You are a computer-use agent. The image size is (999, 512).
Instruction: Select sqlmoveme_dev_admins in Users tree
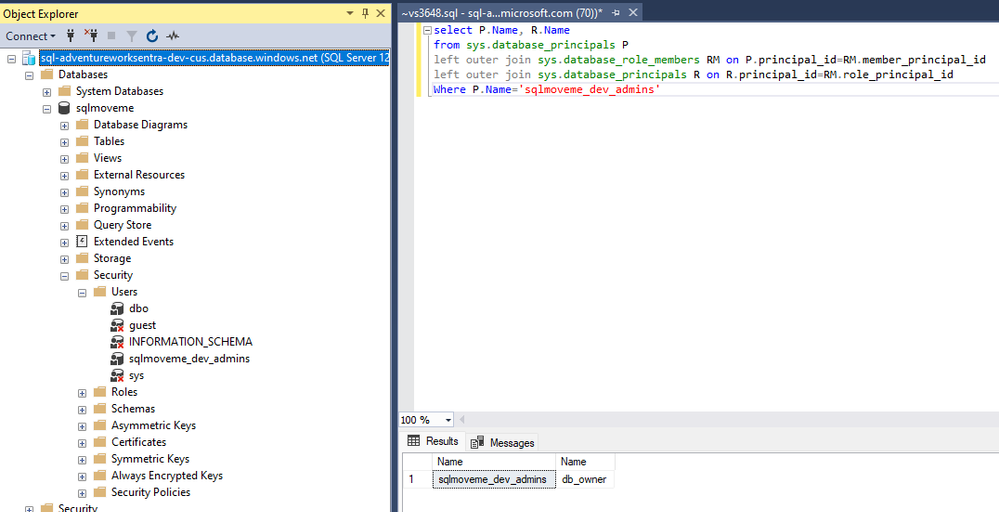tap(189, 359)
